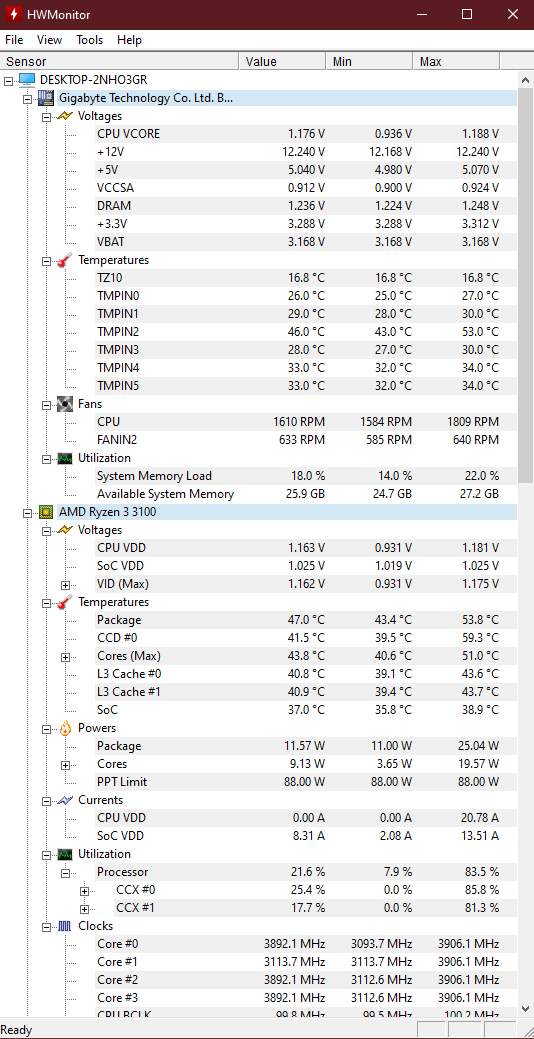Image resolution: width=534 pixels, height=1039 pixels.
Task: Collapse the Gigabyte Technology node
Action: pos(27,98)
